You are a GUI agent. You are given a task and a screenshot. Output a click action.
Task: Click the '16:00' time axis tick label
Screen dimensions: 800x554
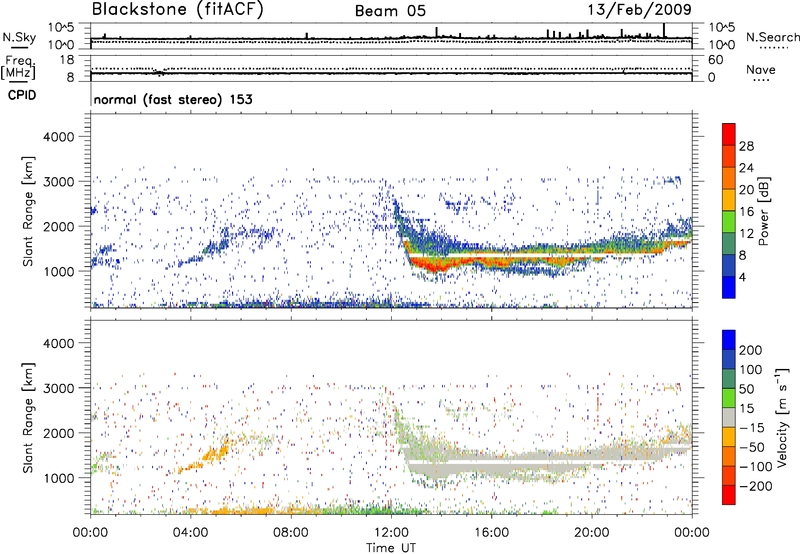tap(491, 533)
